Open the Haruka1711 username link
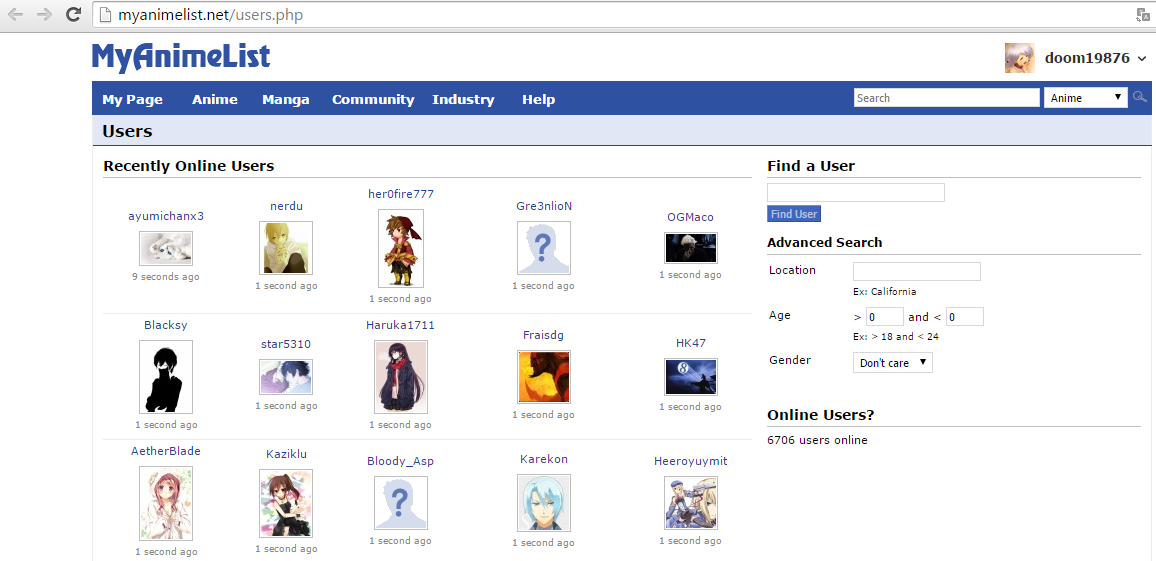 pos(400,324)
